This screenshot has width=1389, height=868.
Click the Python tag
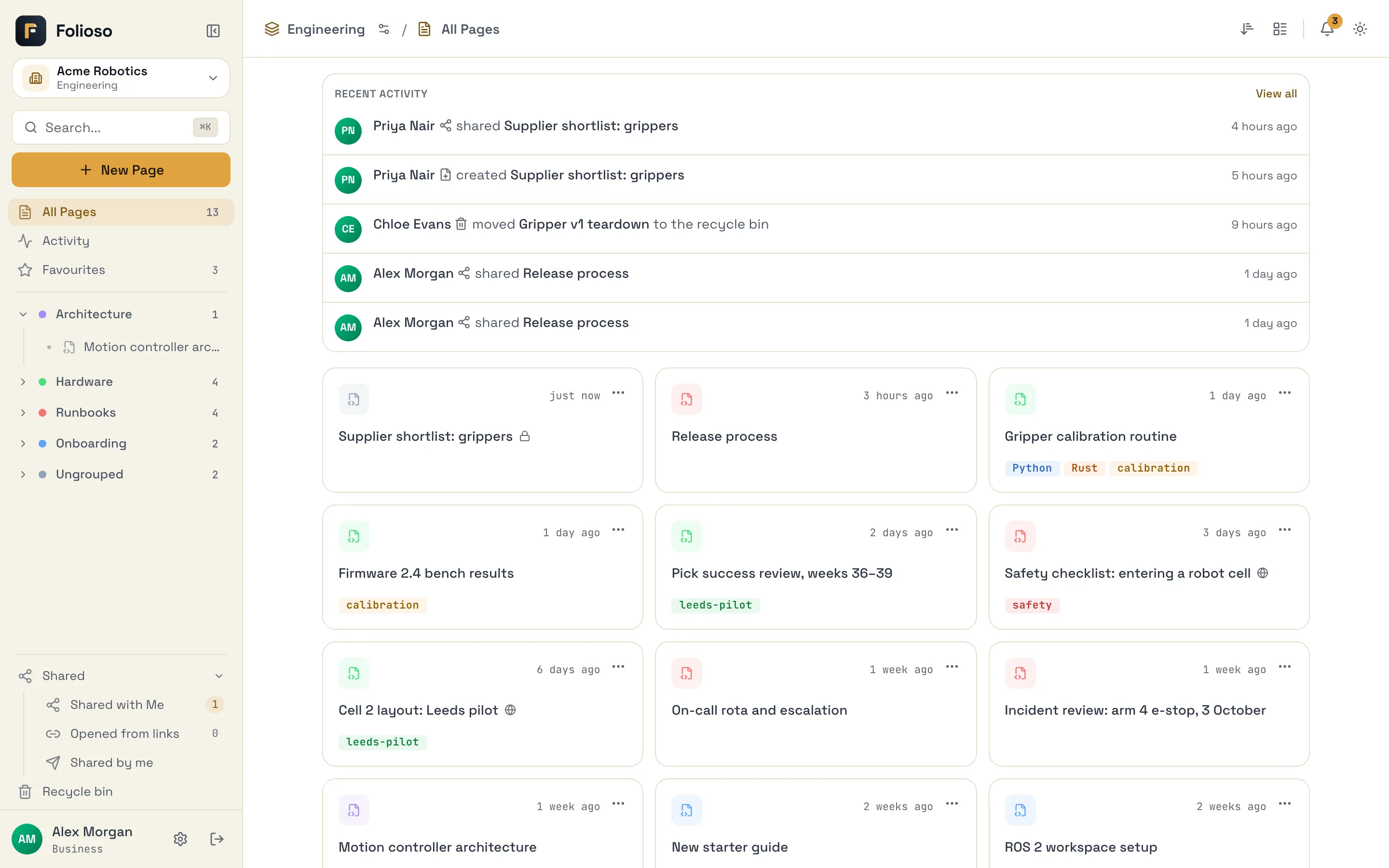click(x=1032, y=468)
